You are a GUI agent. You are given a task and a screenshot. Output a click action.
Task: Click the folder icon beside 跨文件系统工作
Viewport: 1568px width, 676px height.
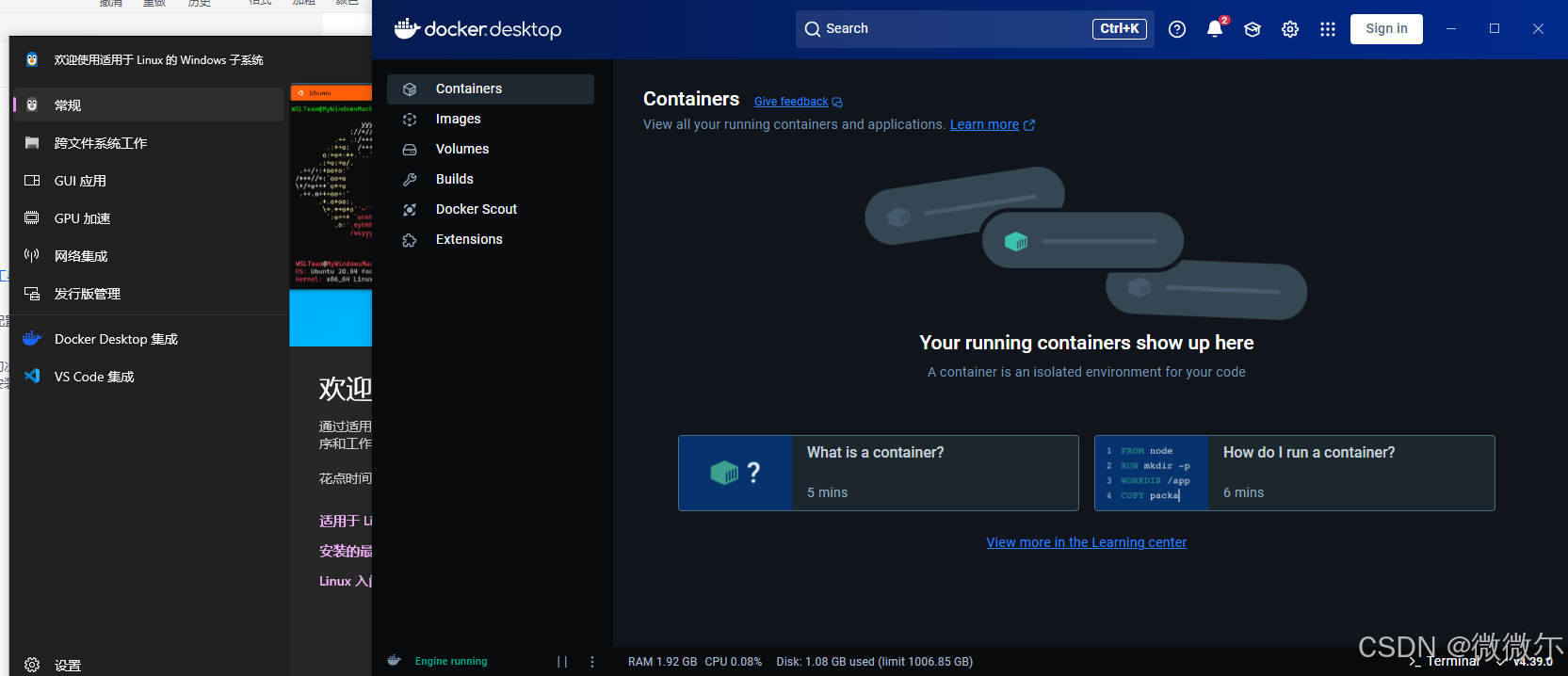pos(32,142)
